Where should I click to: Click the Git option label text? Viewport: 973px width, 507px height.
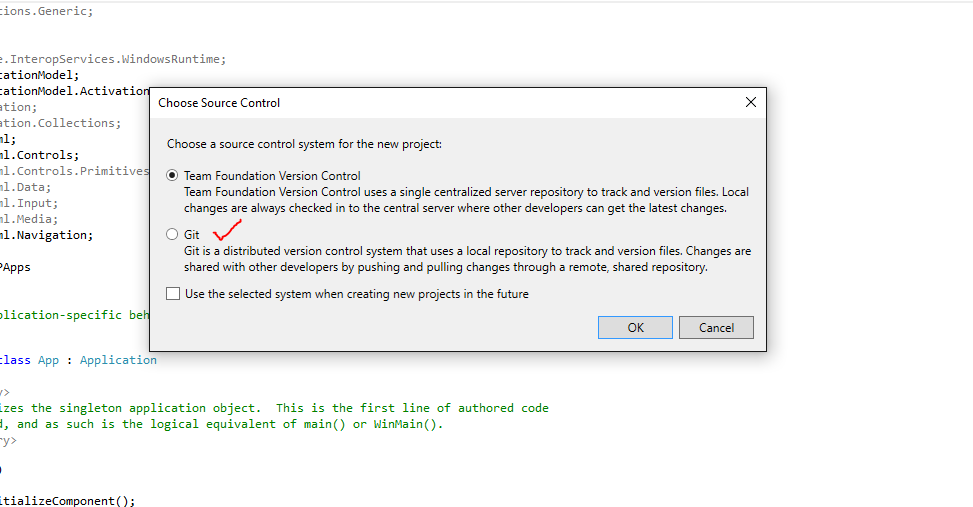coord(192,235)
